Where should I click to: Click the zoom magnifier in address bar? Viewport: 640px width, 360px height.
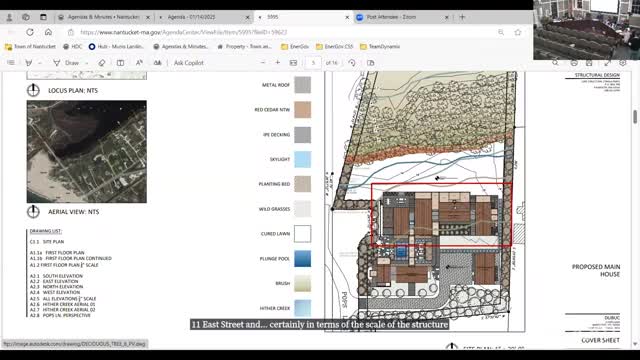click(x=501, y=32)
